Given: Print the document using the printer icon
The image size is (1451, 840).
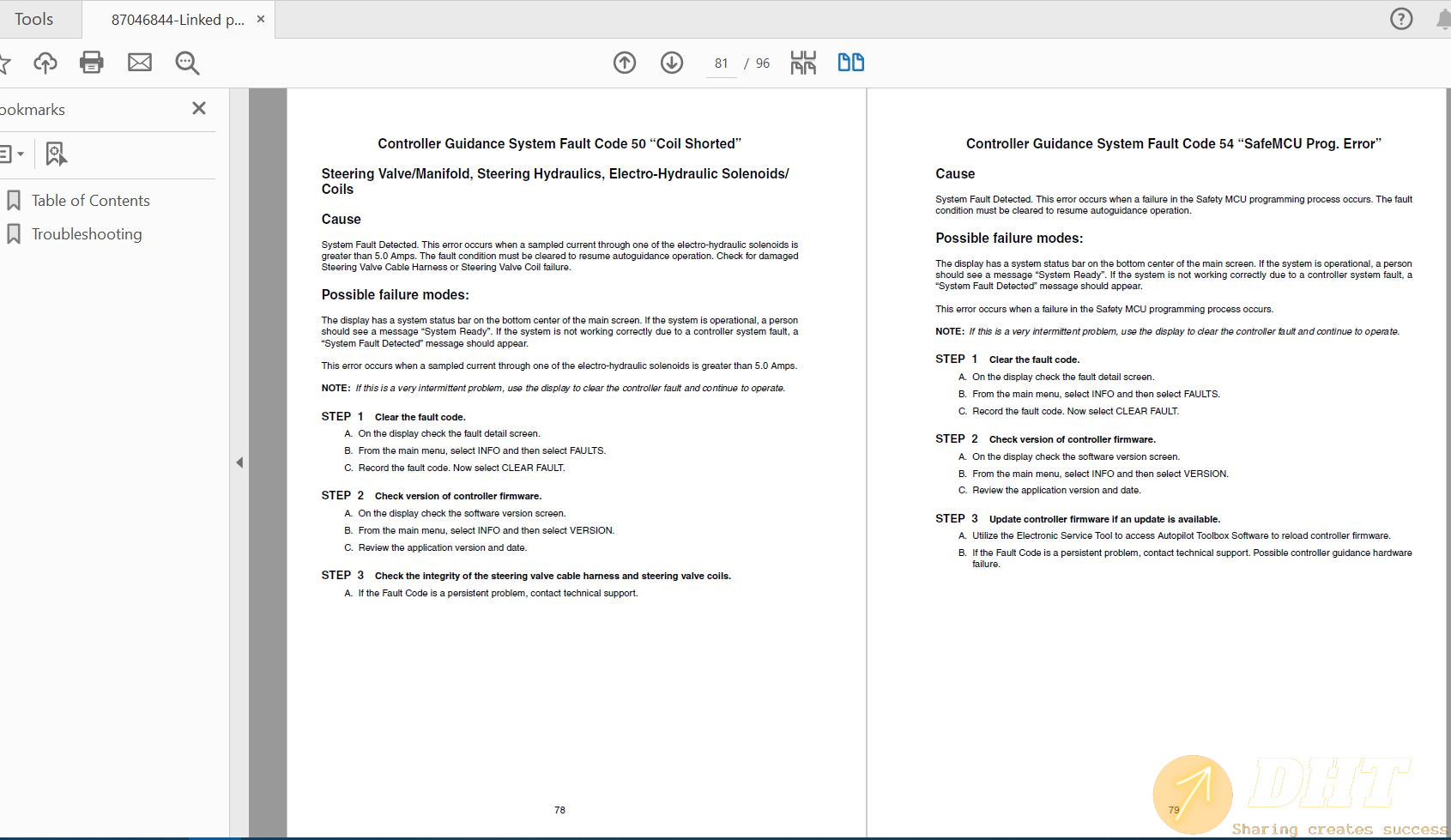Looking at the screenshot, I should [91, 63].
